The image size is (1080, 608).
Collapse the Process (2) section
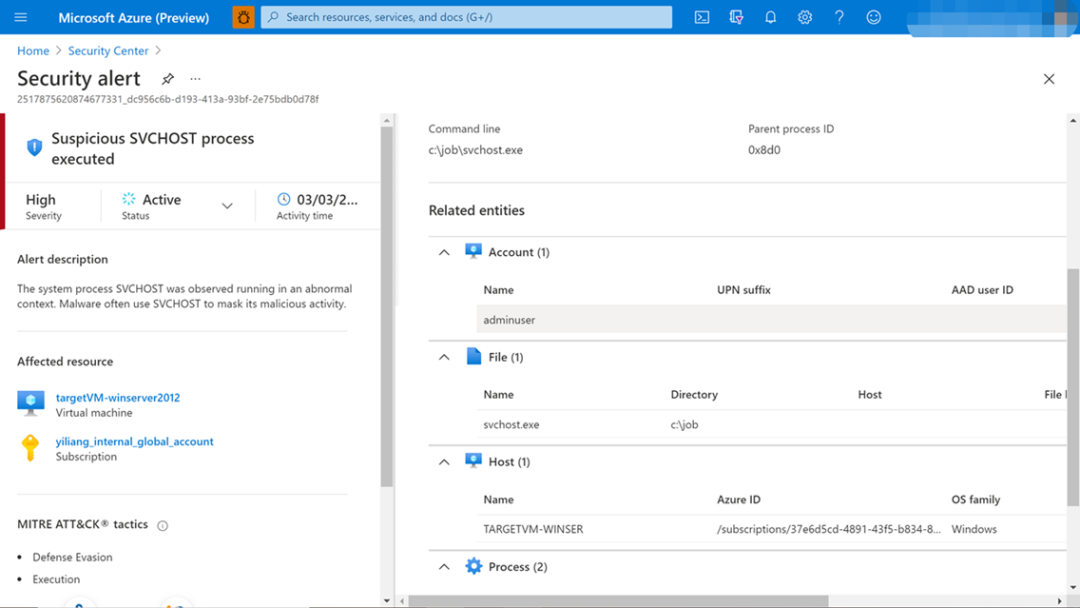point(444,567)
